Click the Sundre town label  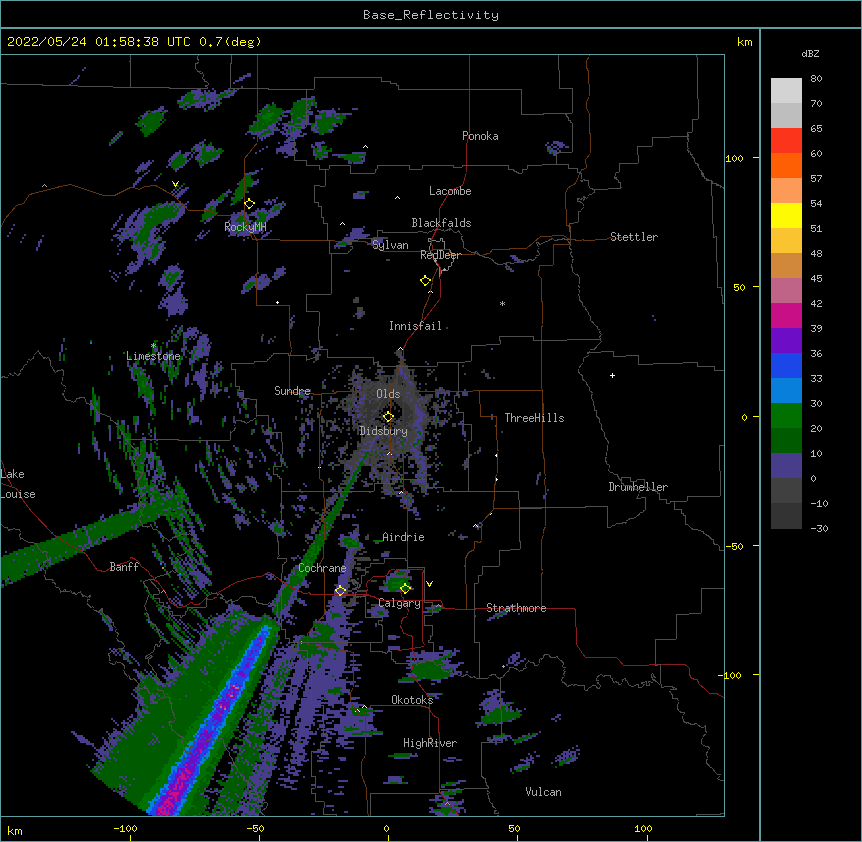coord(292,391)
